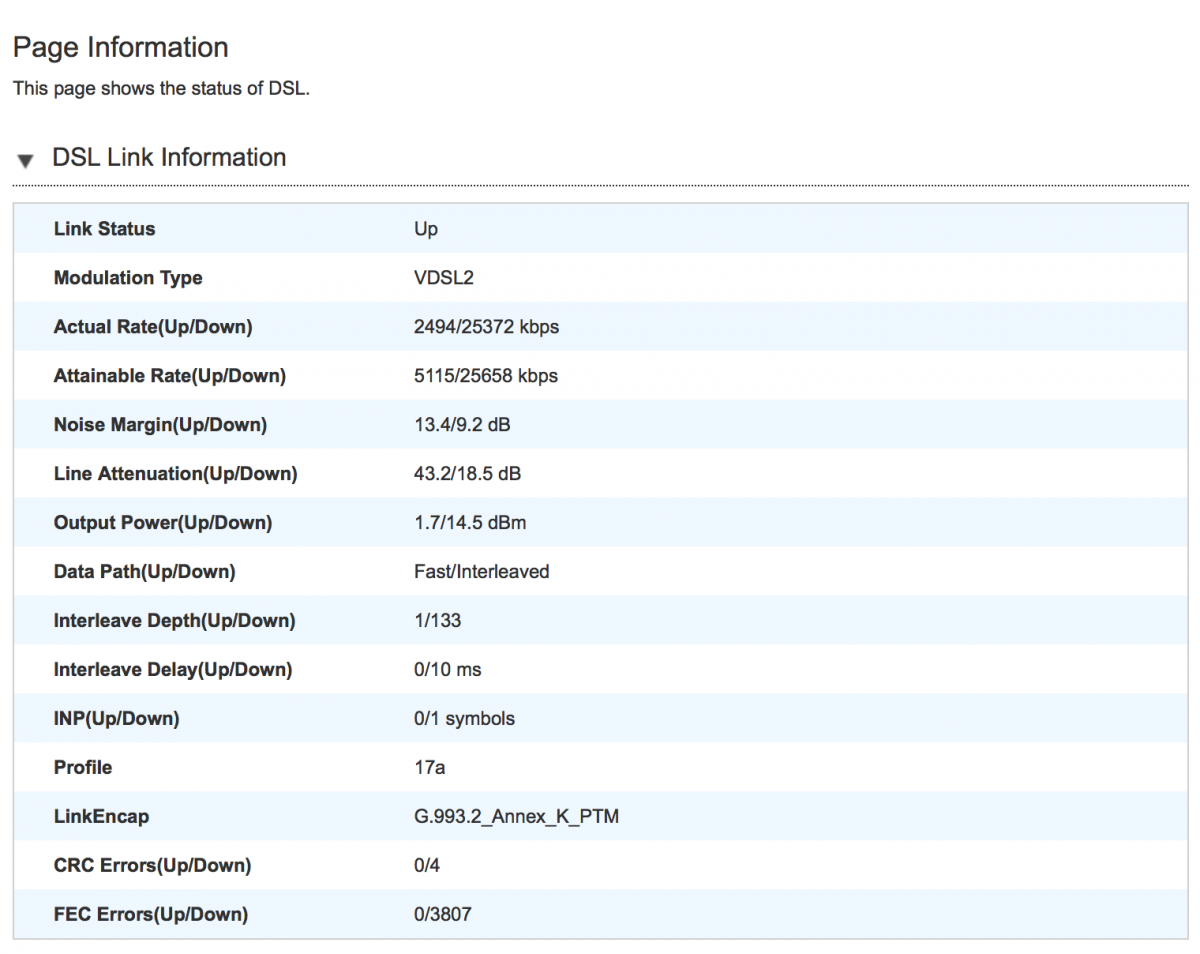Select the CRC Errors(Up/Down) label

pyautogui.click(x=153, y=866)
